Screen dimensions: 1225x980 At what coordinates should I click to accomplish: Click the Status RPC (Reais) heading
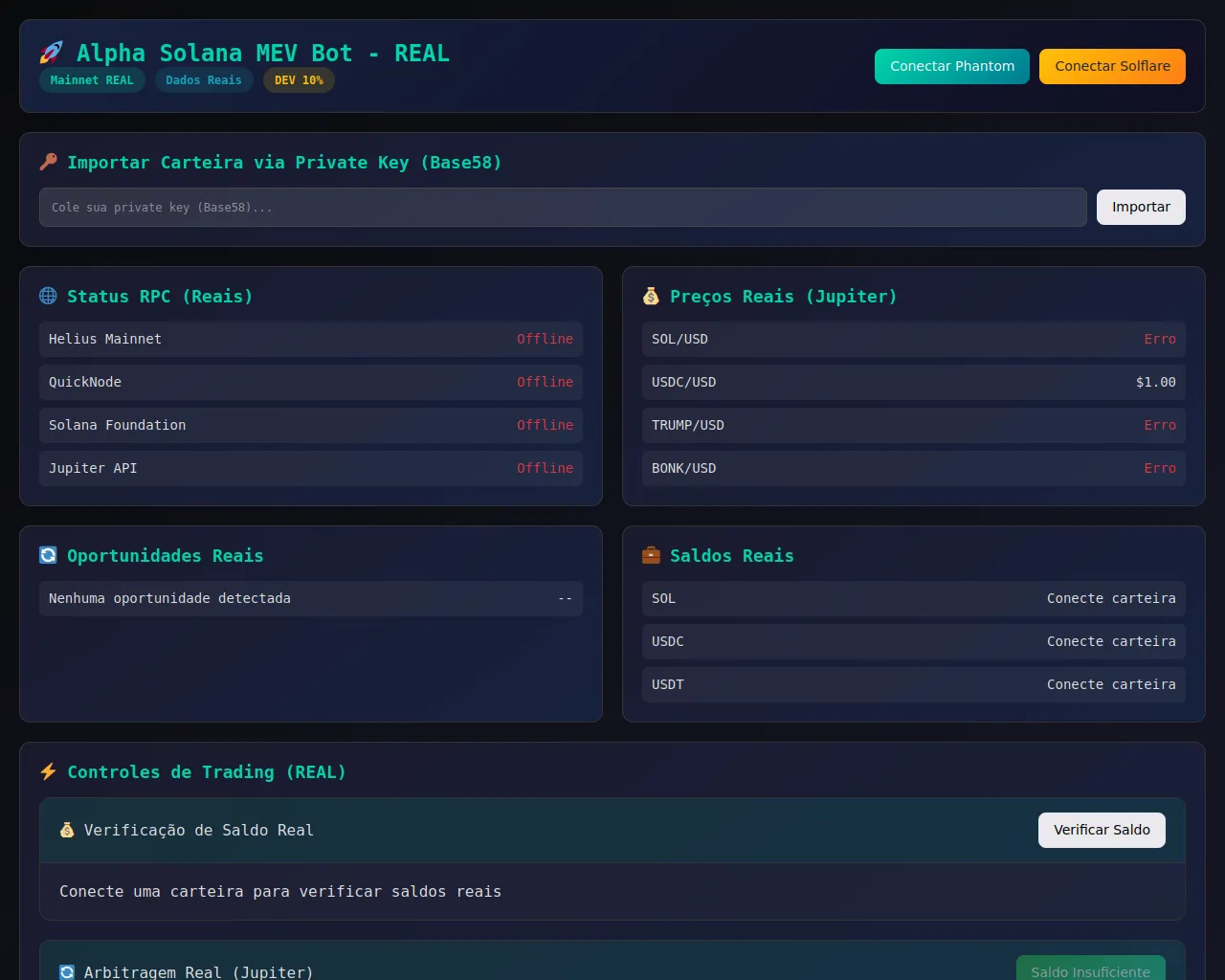160,296
